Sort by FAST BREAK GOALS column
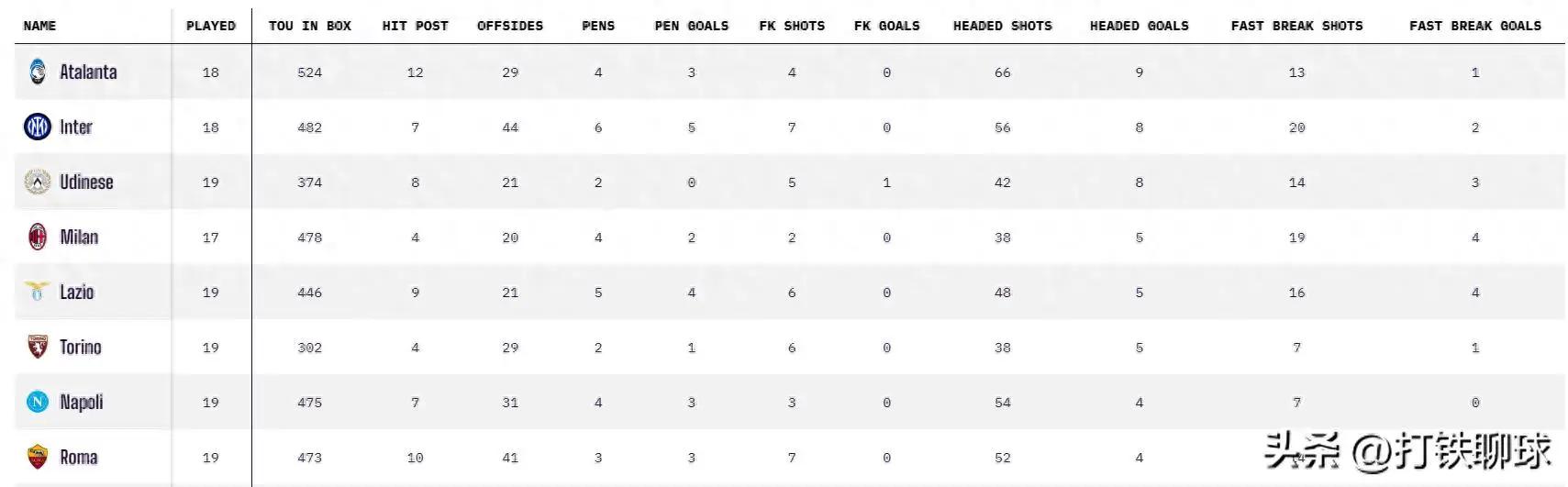The height and width of the screenshot is (487, 1568). [x=1475, y=26]
